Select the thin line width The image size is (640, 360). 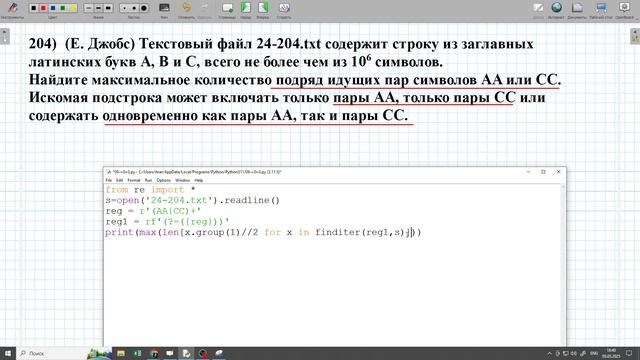click(x=89, y=8)
